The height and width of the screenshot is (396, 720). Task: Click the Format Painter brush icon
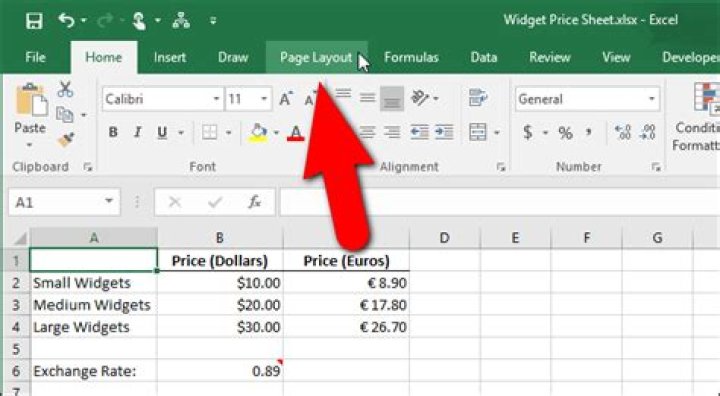[x=66, y=139]
